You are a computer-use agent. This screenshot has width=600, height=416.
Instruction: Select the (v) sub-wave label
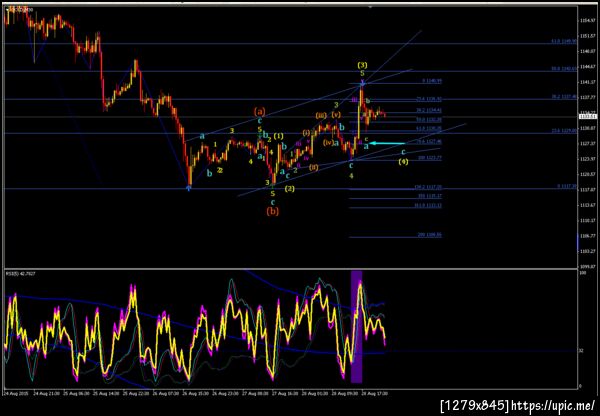tap(336, 114)
